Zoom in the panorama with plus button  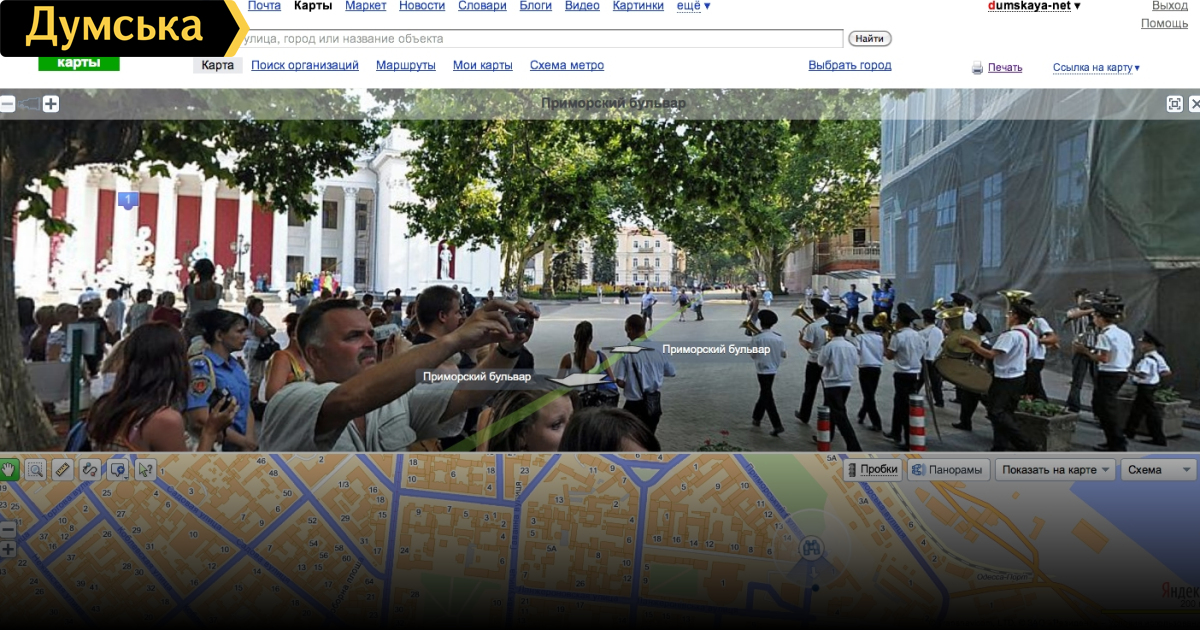[x=51, y=104]
